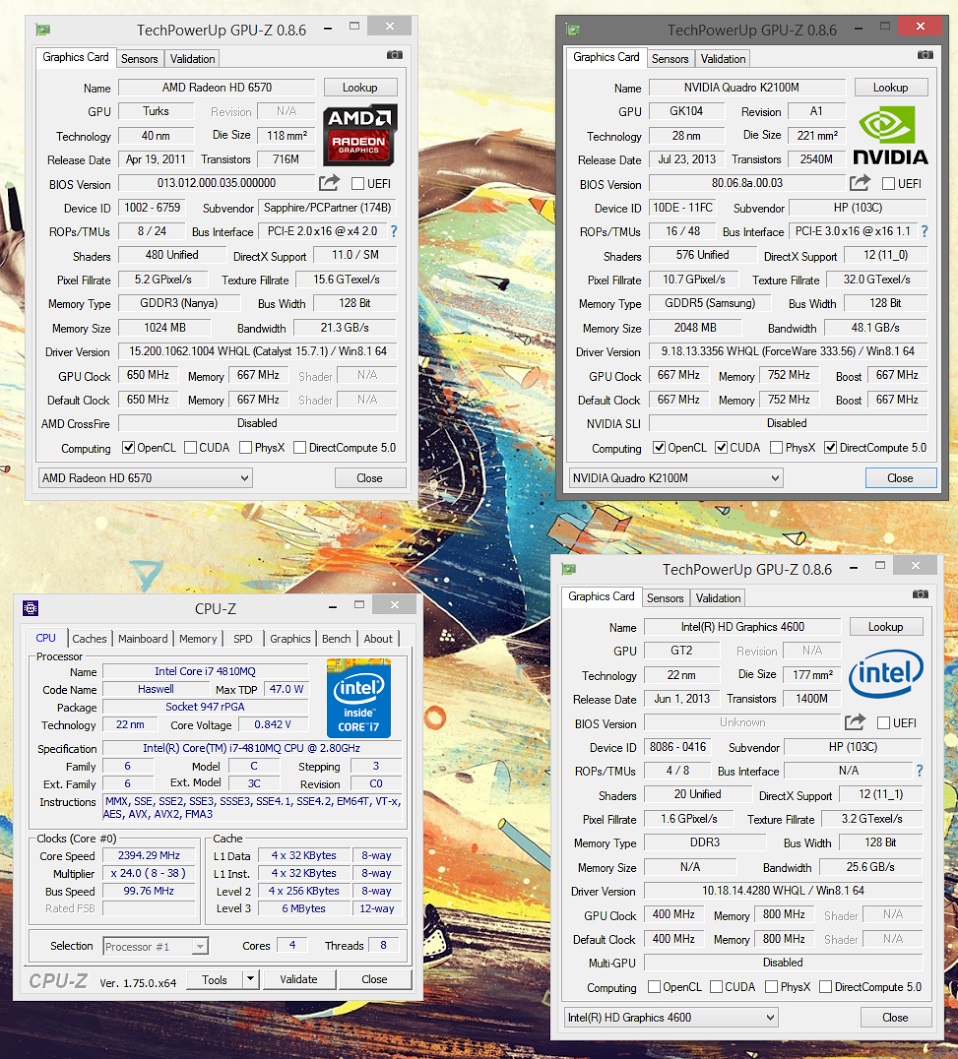Toggle the UEFI checkbox in AMD Radeon GPU-Z

click(x=358, y=184)
